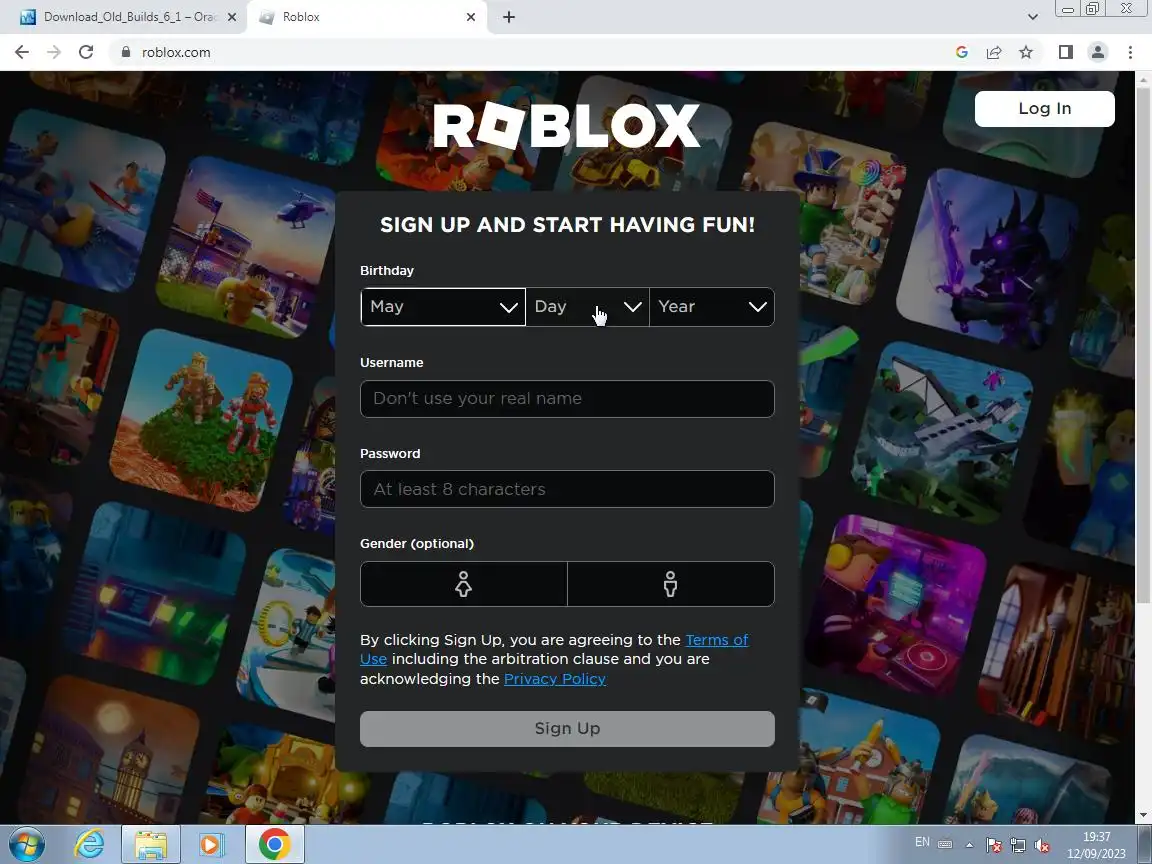Screen dimensions: 1152x864
Task: Show hidden system tray icons
Action: point(970,845)
